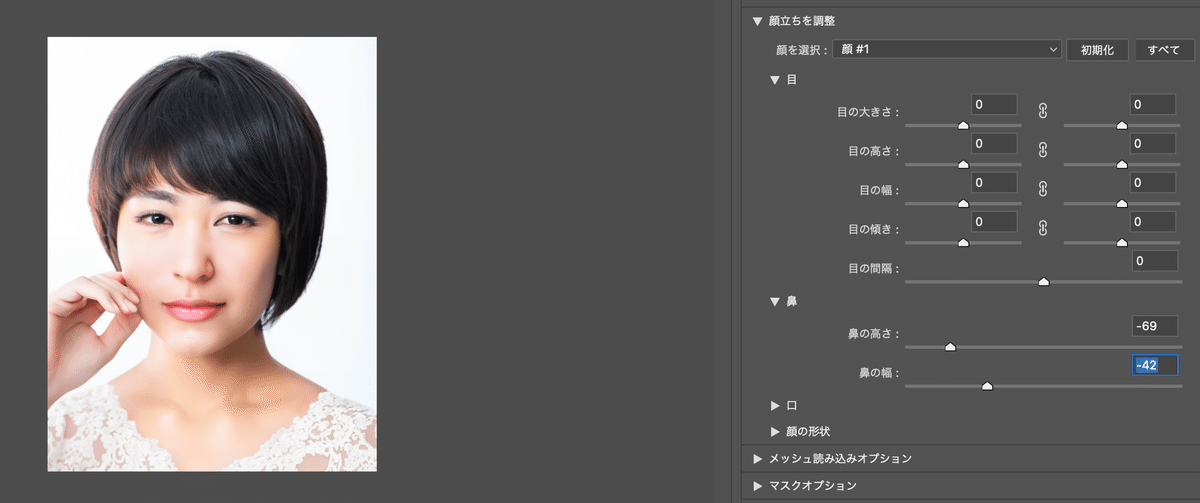Click right 目の幅 slider handle
This screenshot has width=1200, height=503.
pyautogui.click(x=1121, y=203)
